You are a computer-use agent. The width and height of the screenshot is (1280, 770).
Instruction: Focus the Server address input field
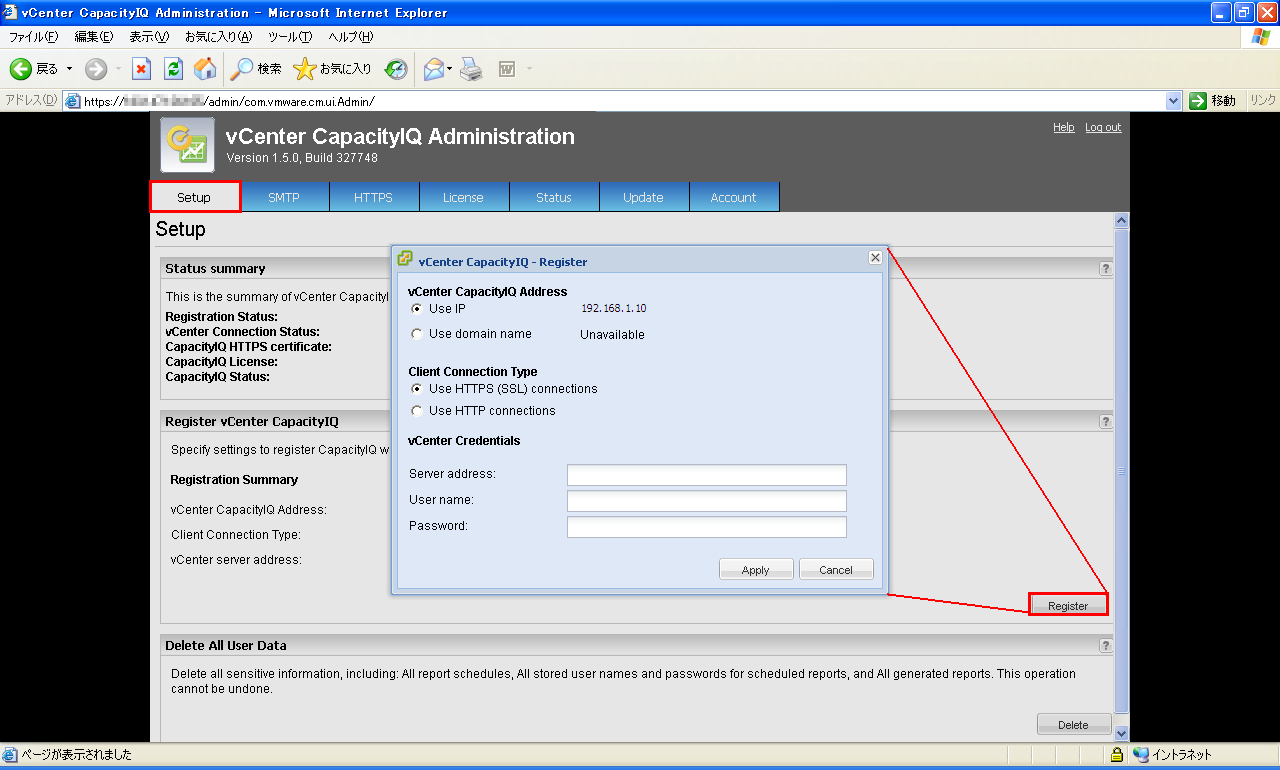point(706,475)
